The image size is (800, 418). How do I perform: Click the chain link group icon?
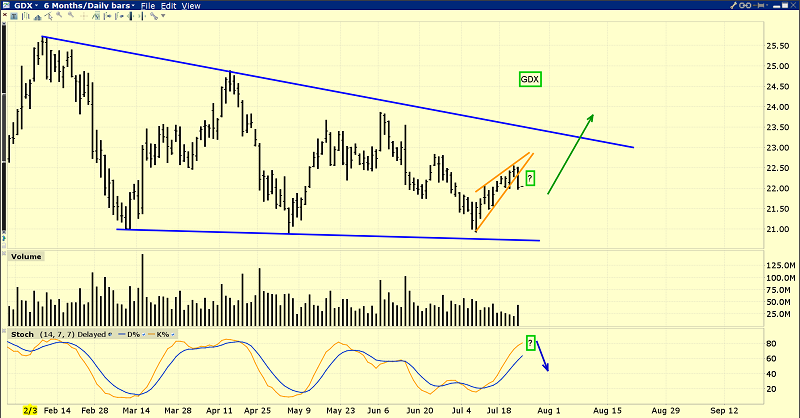pyautogui.click(x=745, y=5)
